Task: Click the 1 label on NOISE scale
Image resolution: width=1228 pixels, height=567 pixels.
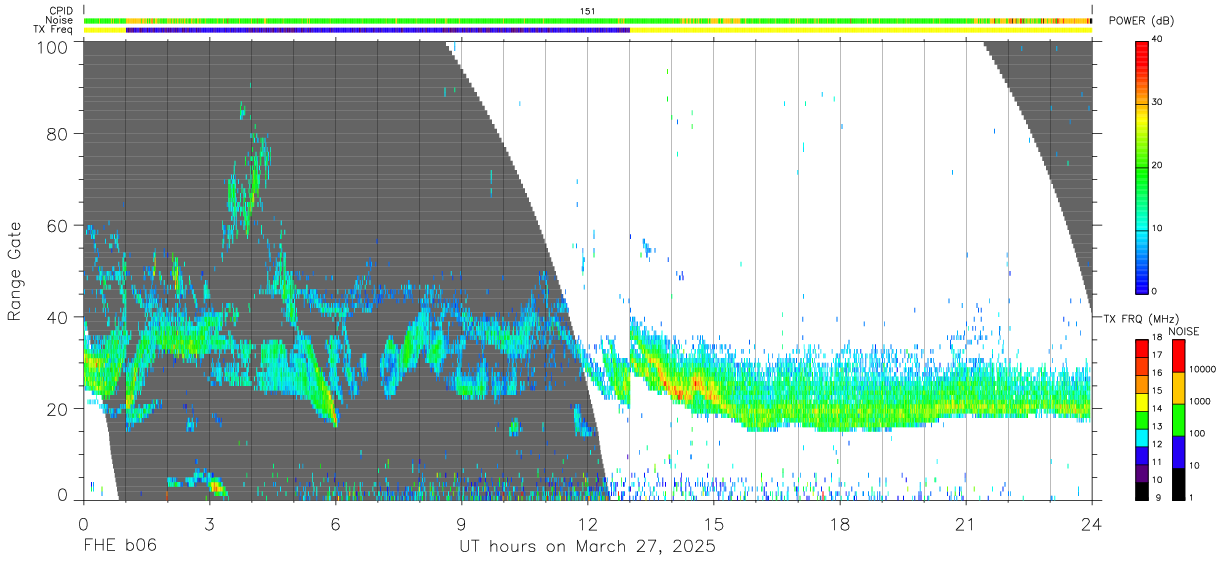Action: coord(1191,497)
